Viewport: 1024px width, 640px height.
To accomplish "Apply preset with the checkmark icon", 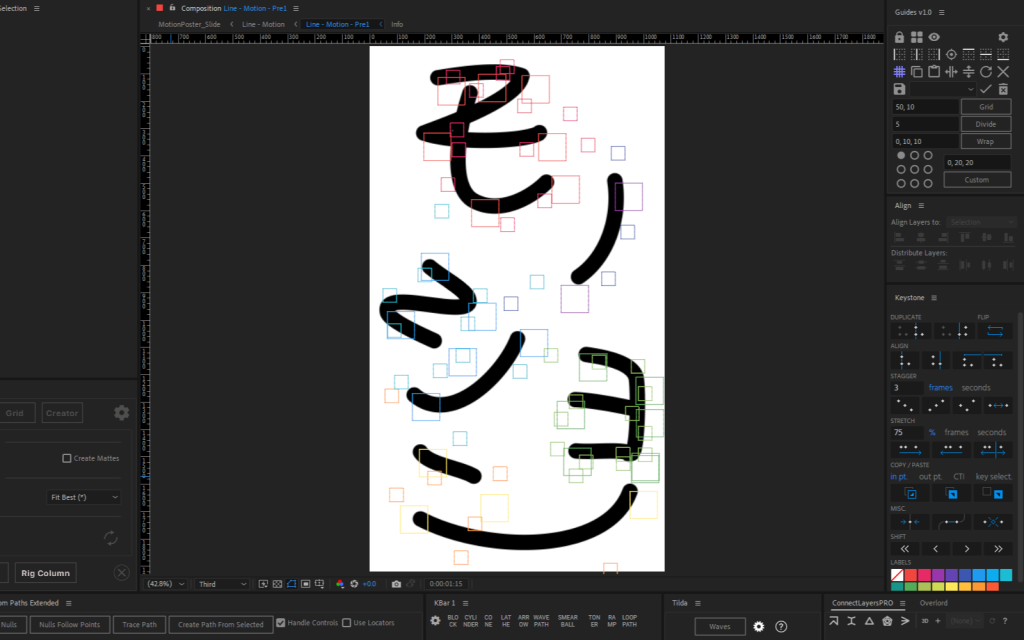I will tap(986, 89).
